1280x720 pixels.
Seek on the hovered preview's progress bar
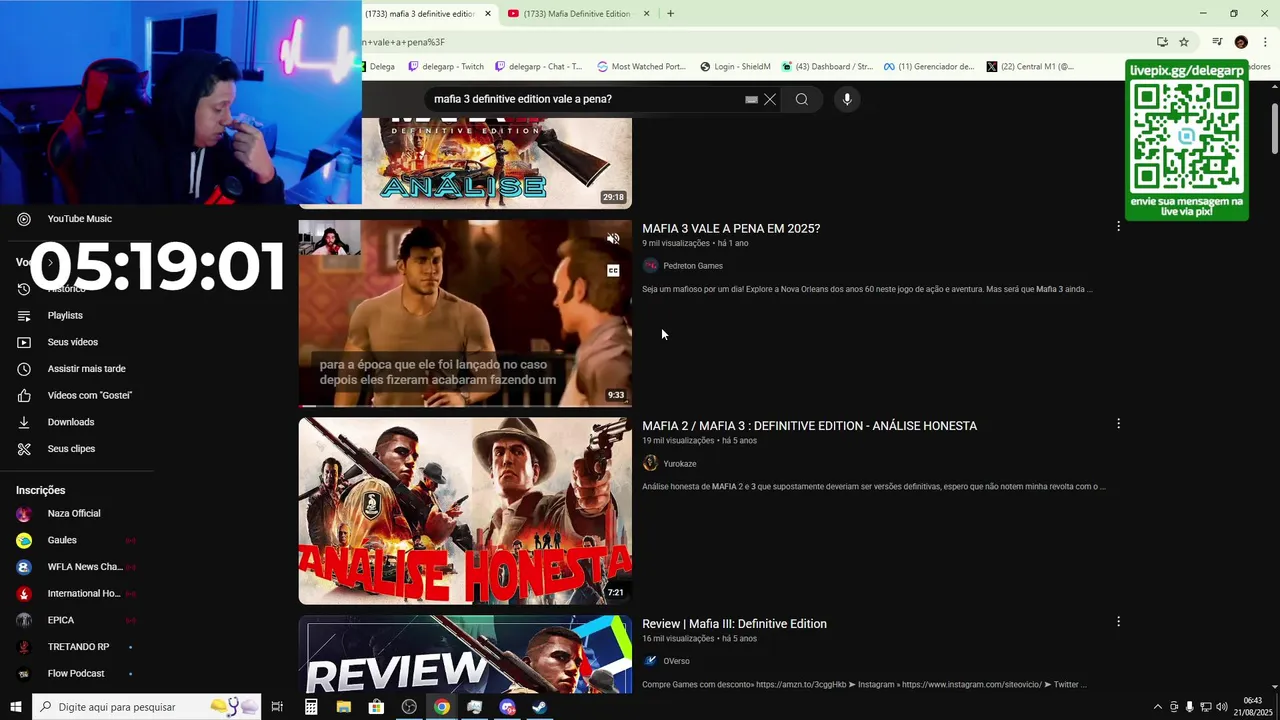click(x=465, y=405)
